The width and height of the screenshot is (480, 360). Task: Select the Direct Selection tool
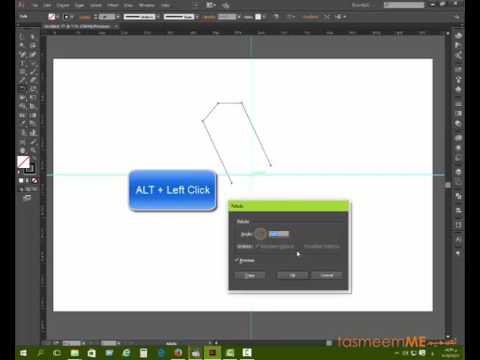click(33, 37)
